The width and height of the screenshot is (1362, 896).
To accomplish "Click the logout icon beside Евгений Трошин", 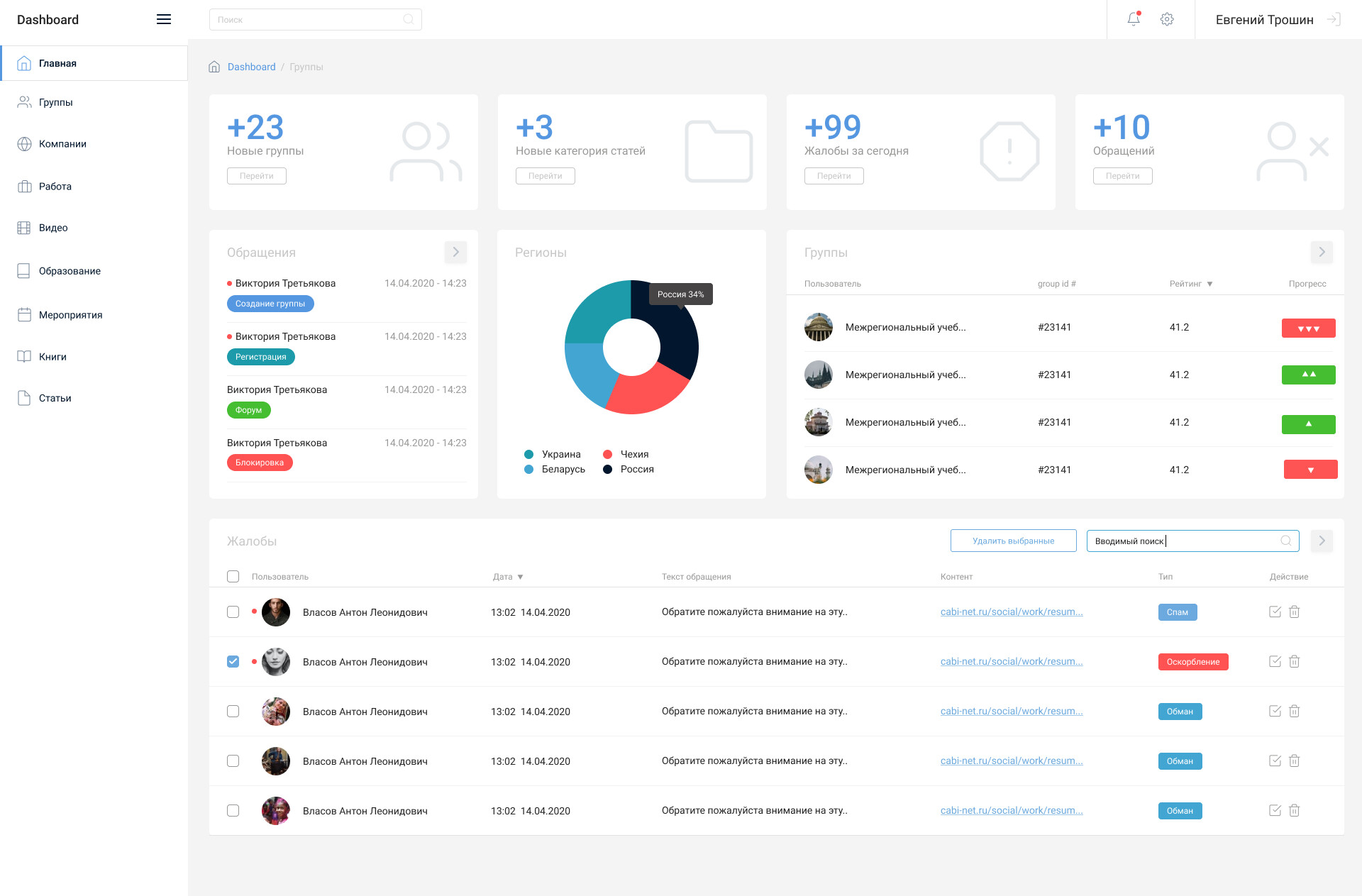I will 1334,19.
